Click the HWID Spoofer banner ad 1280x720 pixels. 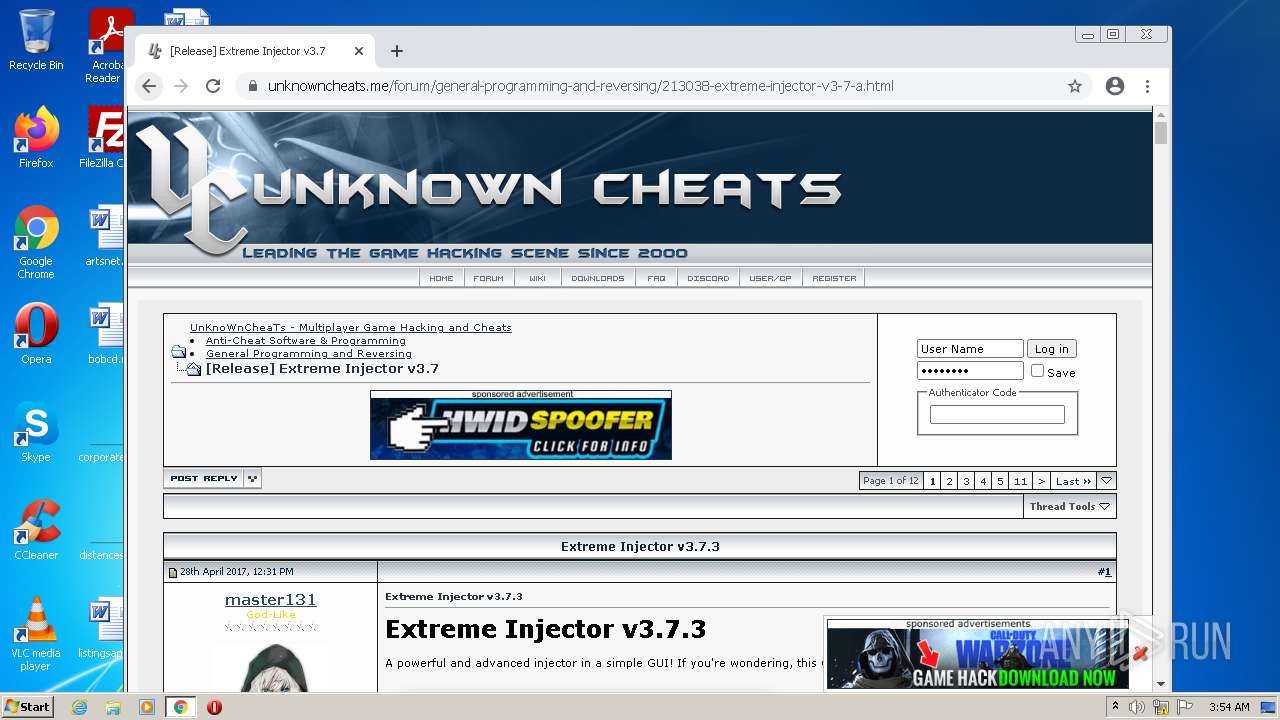click(521, 429)
